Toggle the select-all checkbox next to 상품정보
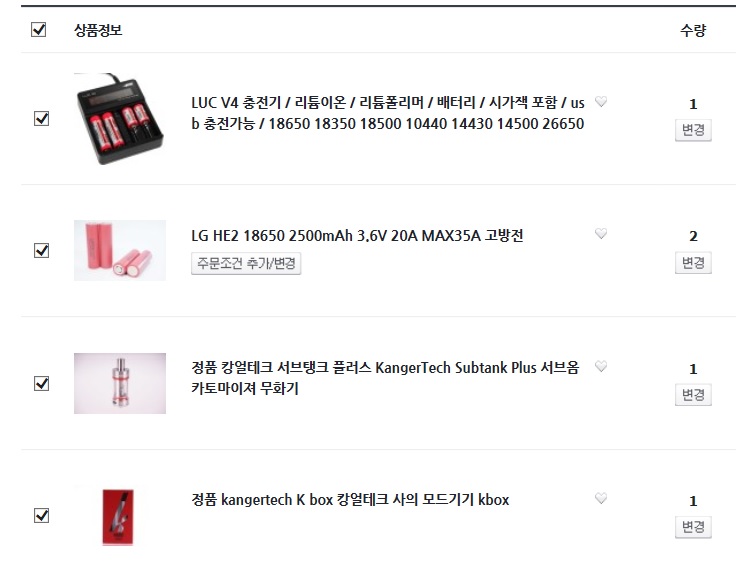The height and width of the screenshot is (570, 736). tap(38, 30)
